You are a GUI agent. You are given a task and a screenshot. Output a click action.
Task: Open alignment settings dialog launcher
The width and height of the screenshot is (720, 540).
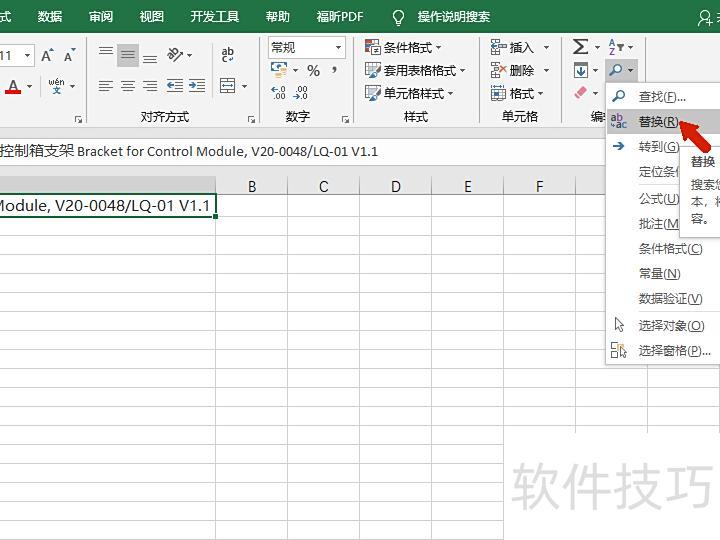point(251,119)
